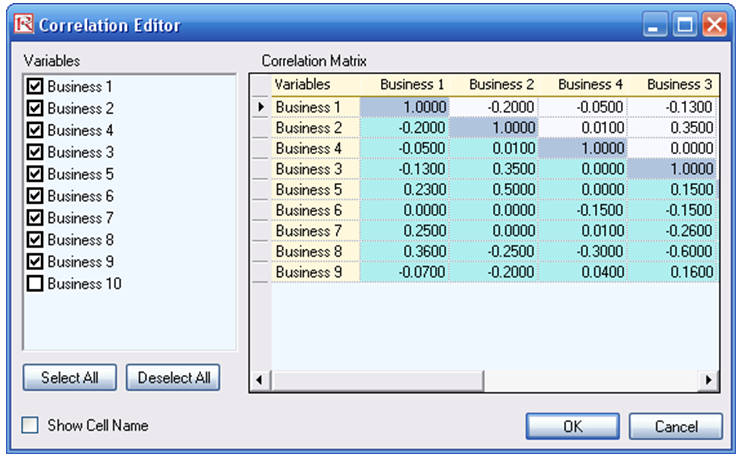
Task: Click the 0.0400 cell in Business 9 row
Action: pos(583,272)
